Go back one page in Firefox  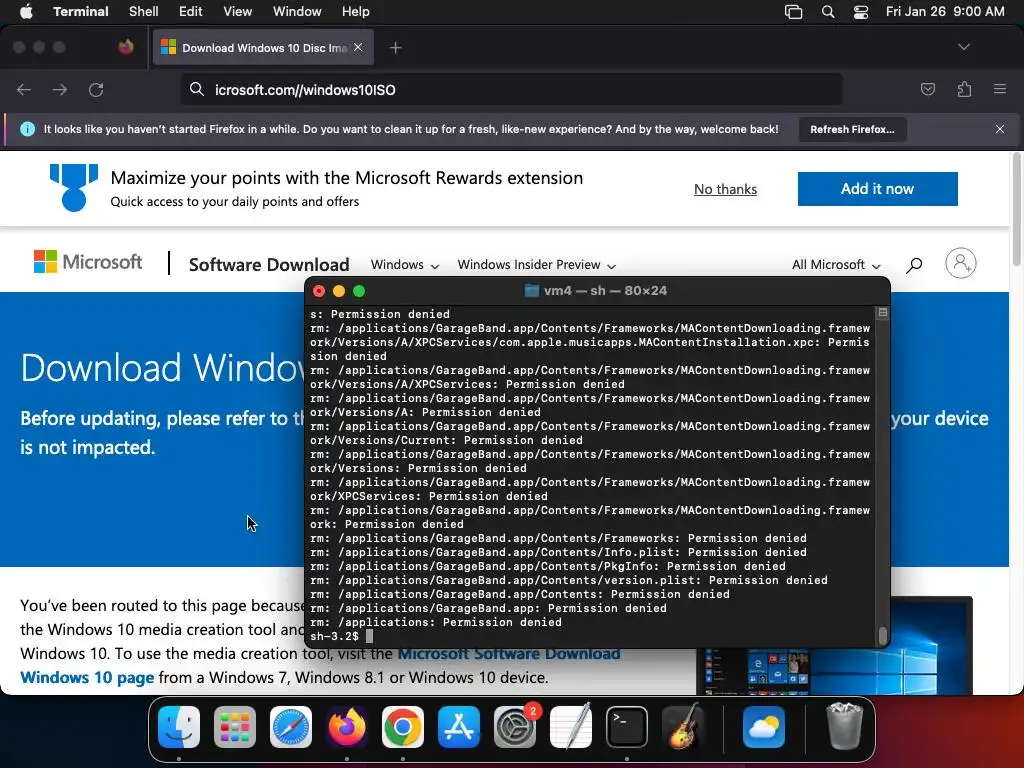click(24, 89)
